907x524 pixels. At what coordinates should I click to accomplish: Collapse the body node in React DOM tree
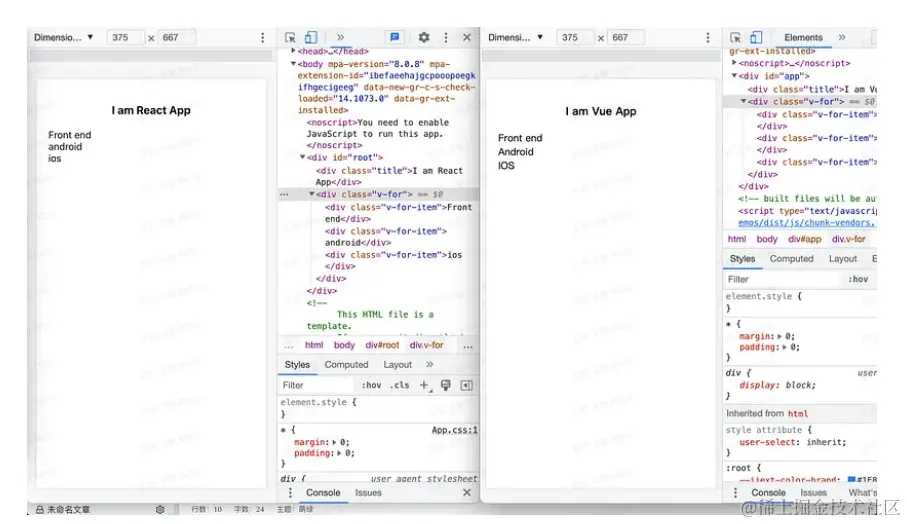coord(293,64)
